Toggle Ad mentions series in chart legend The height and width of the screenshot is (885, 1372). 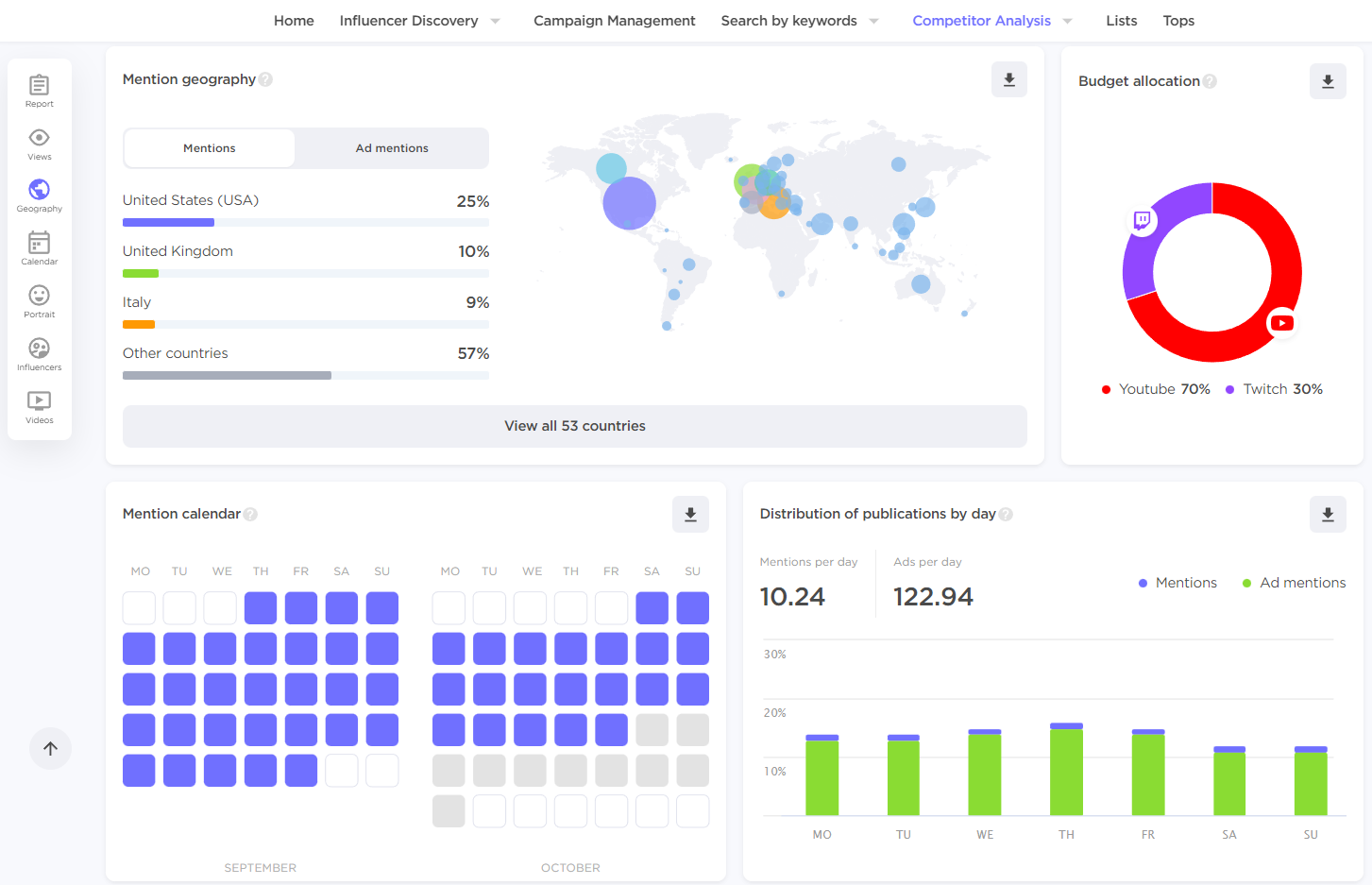1294,583
